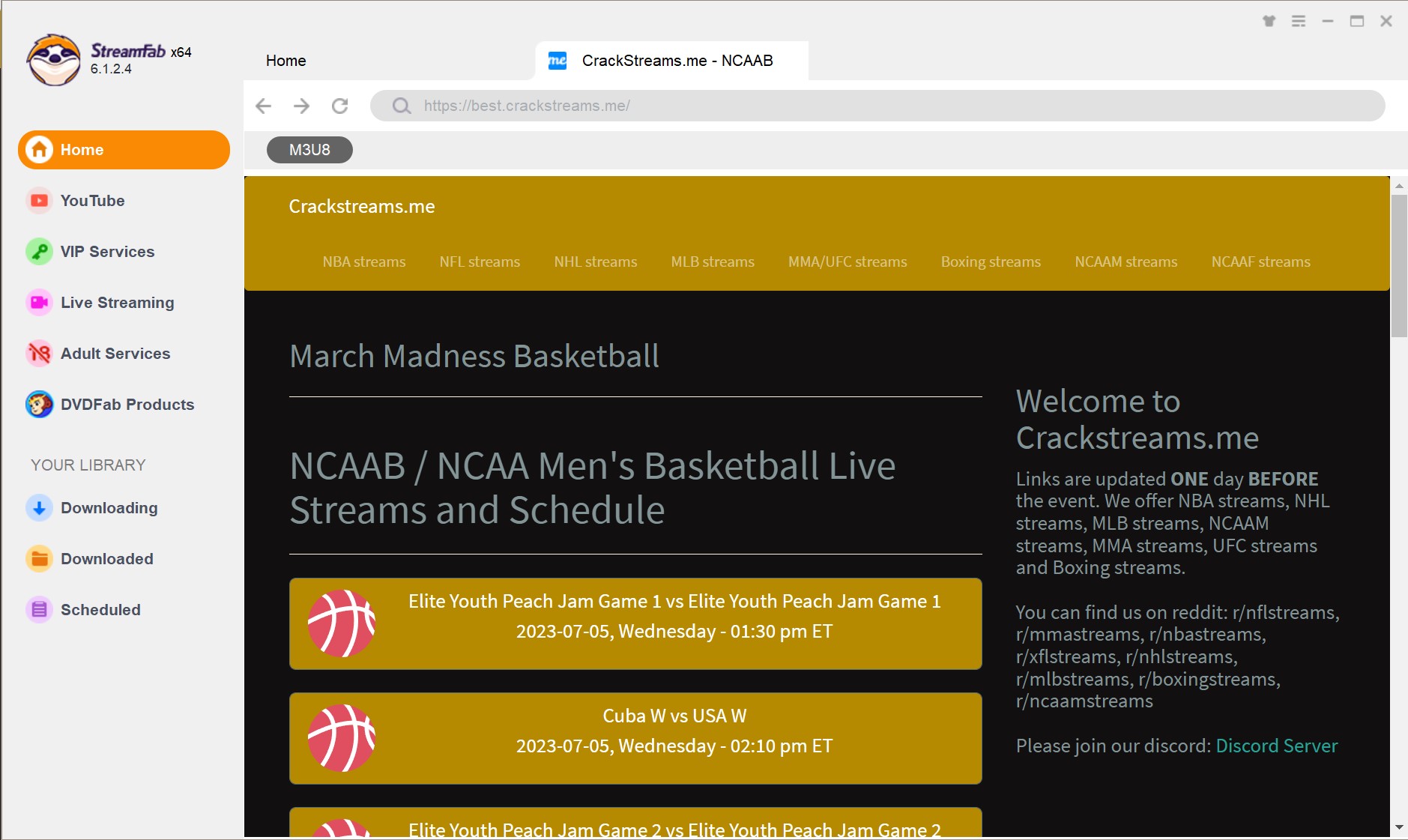Reload the page with refresh icon

(340, 106)
